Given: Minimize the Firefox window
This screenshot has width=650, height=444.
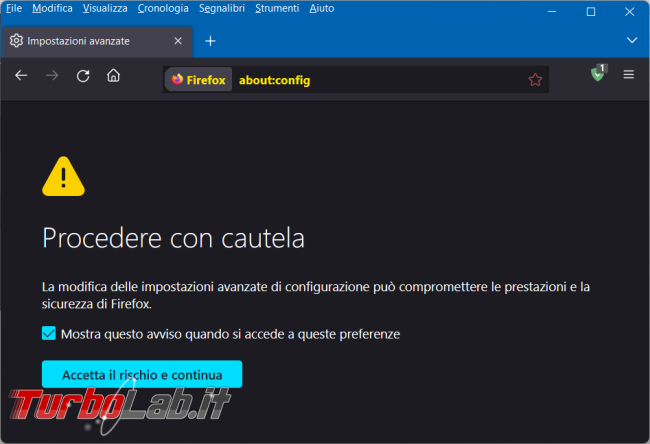Looking at the screenshot, I should tap(552, 12).
